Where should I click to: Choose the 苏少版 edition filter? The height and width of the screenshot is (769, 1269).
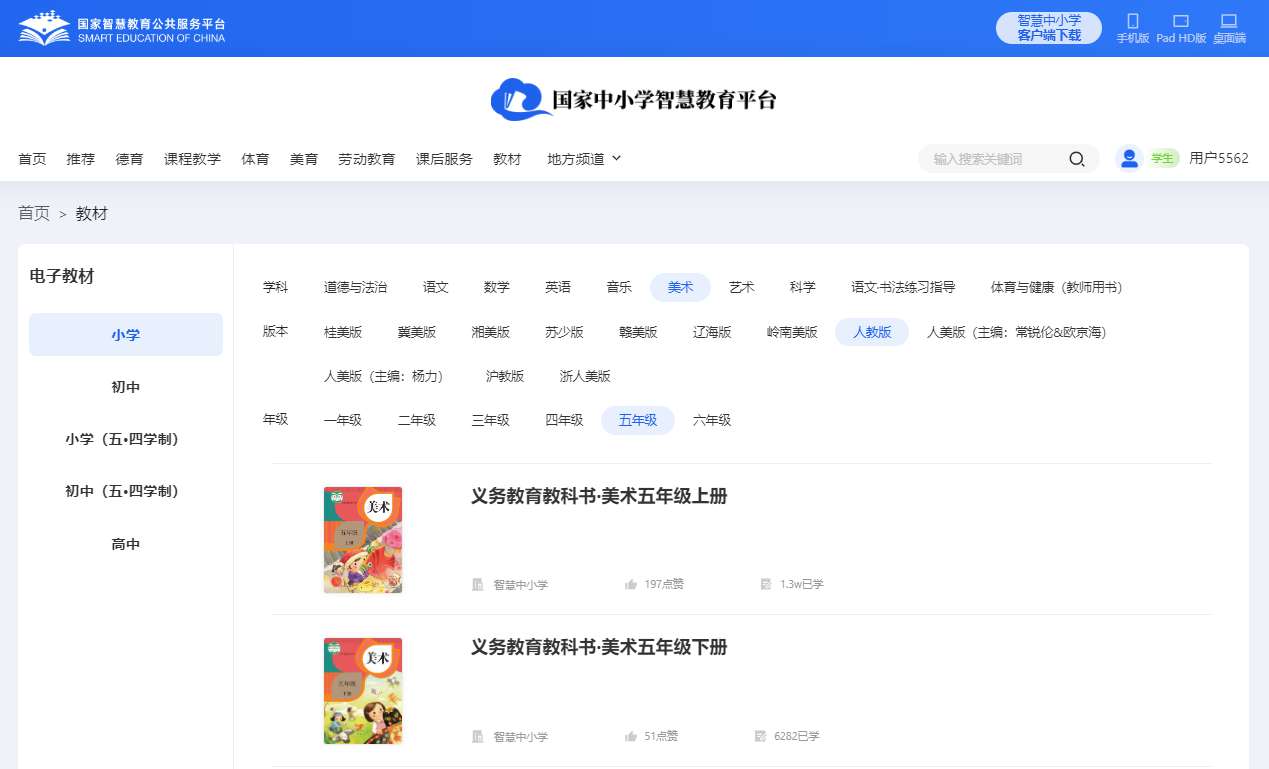click(x=564, y=332)
